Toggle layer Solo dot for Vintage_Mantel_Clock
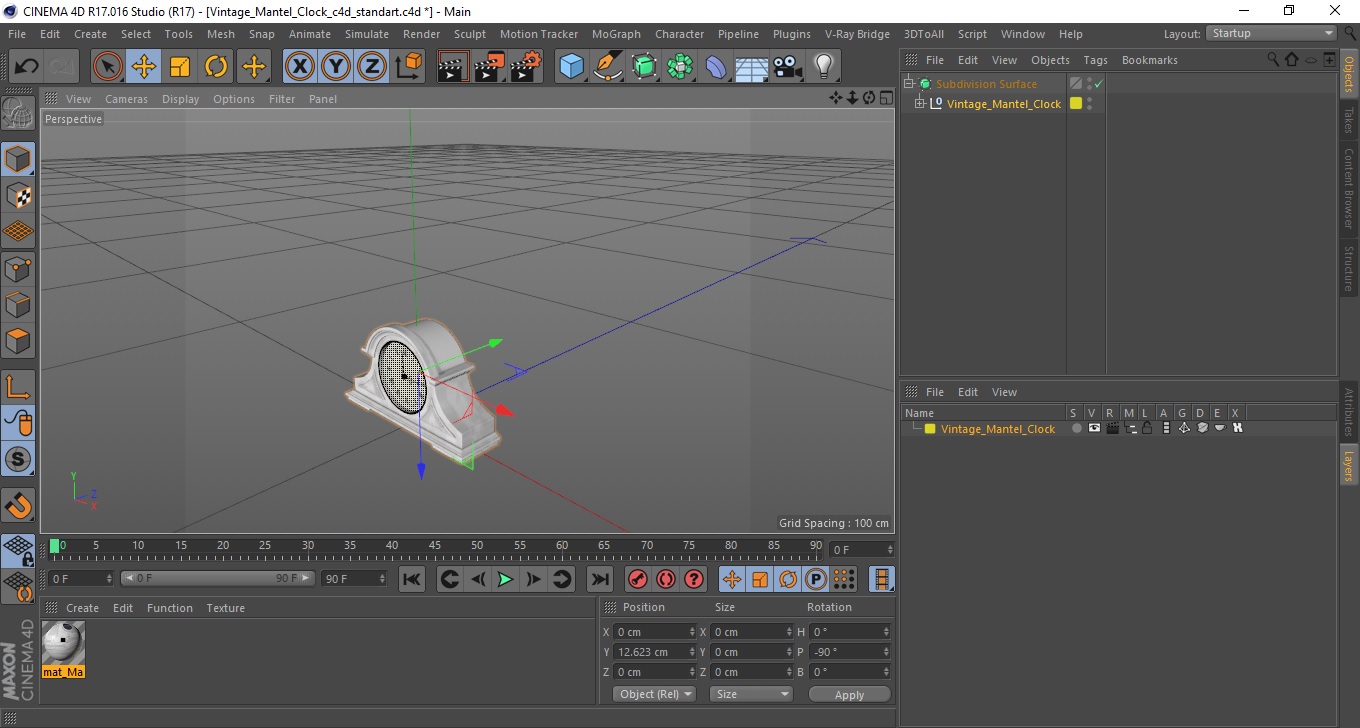Viewport: 1360px width, 728px height. (1076, 428)
